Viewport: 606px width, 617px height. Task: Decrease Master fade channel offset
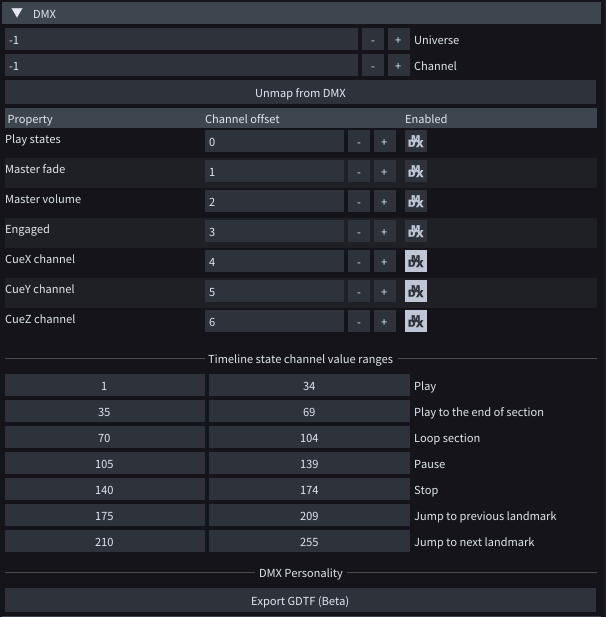coord(358,172)
